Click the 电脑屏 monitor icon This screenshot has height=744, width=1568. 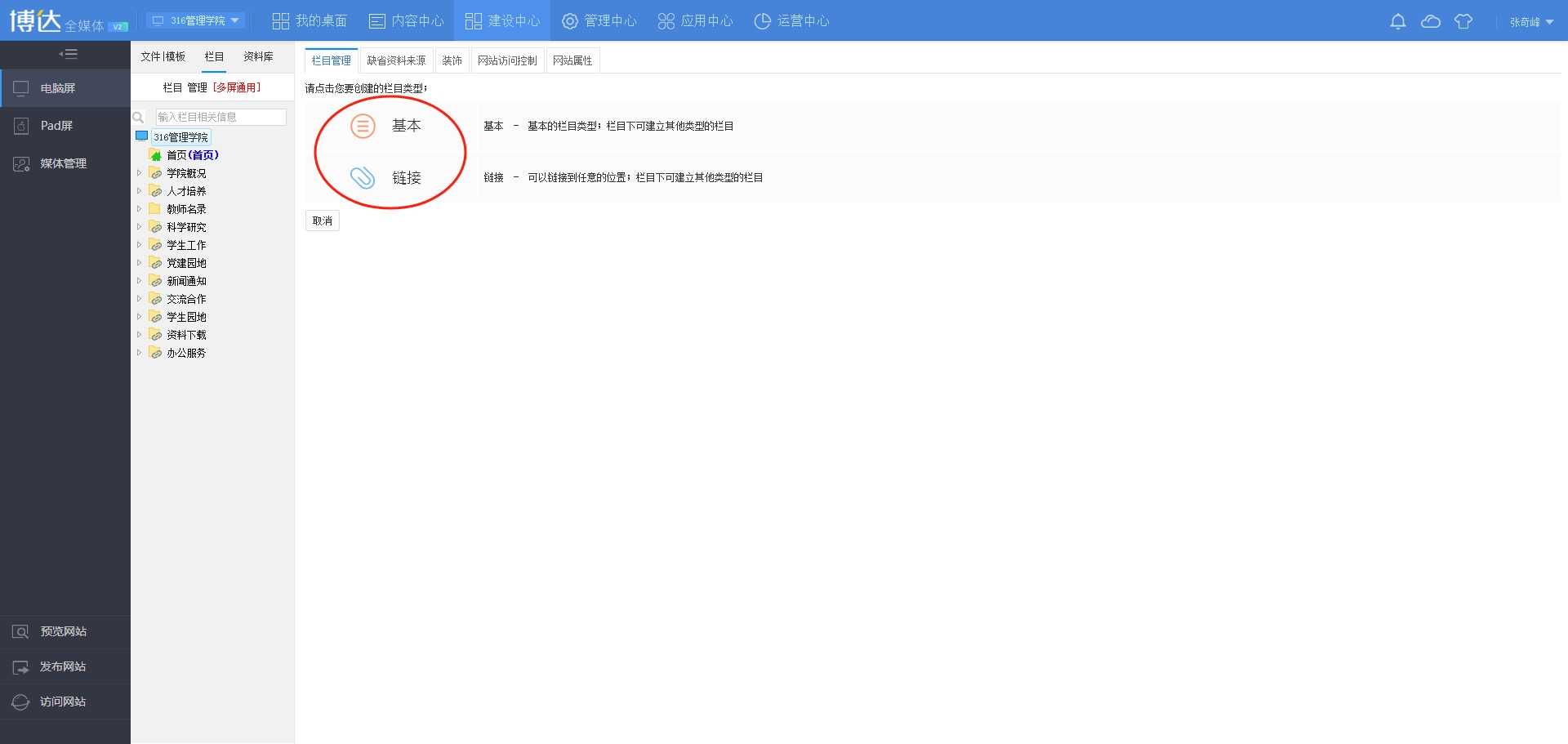click(x=21, y=88)
